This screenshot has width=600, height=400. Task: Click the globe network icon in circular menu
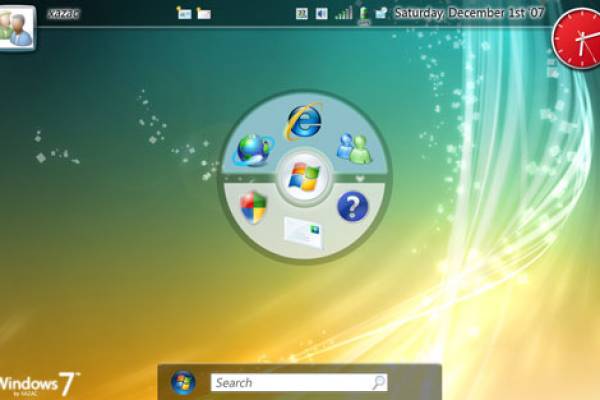point(254,150)
